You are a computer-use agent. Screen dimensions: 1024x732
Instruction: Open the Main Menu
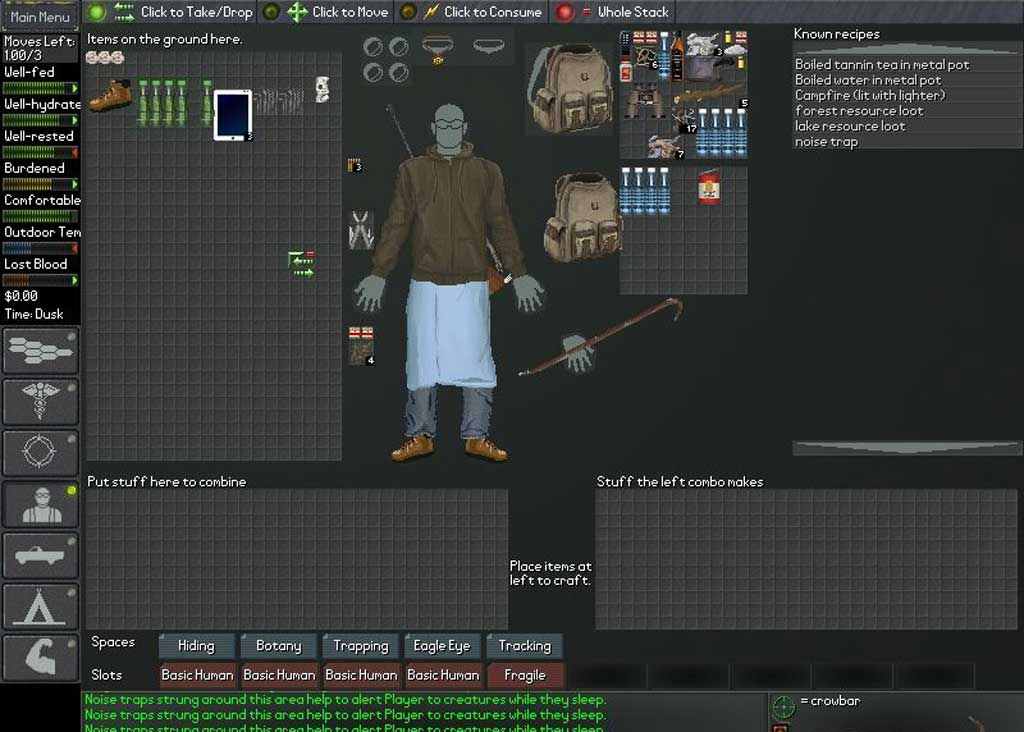tap(40, 16)
